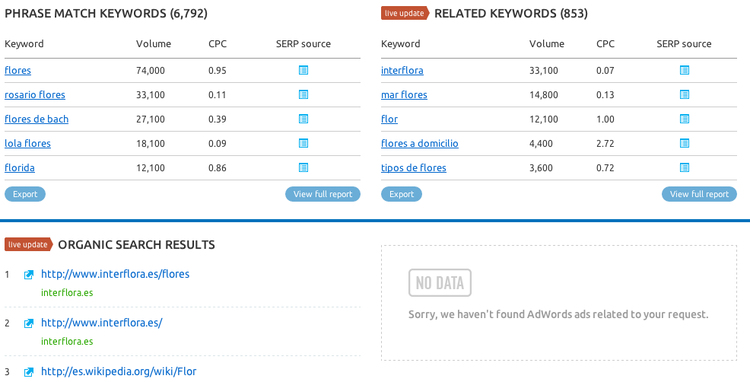Click the Phrase Match Keywords heading
This screenshot has height=382, width=750.
click(x=106, y=13)
